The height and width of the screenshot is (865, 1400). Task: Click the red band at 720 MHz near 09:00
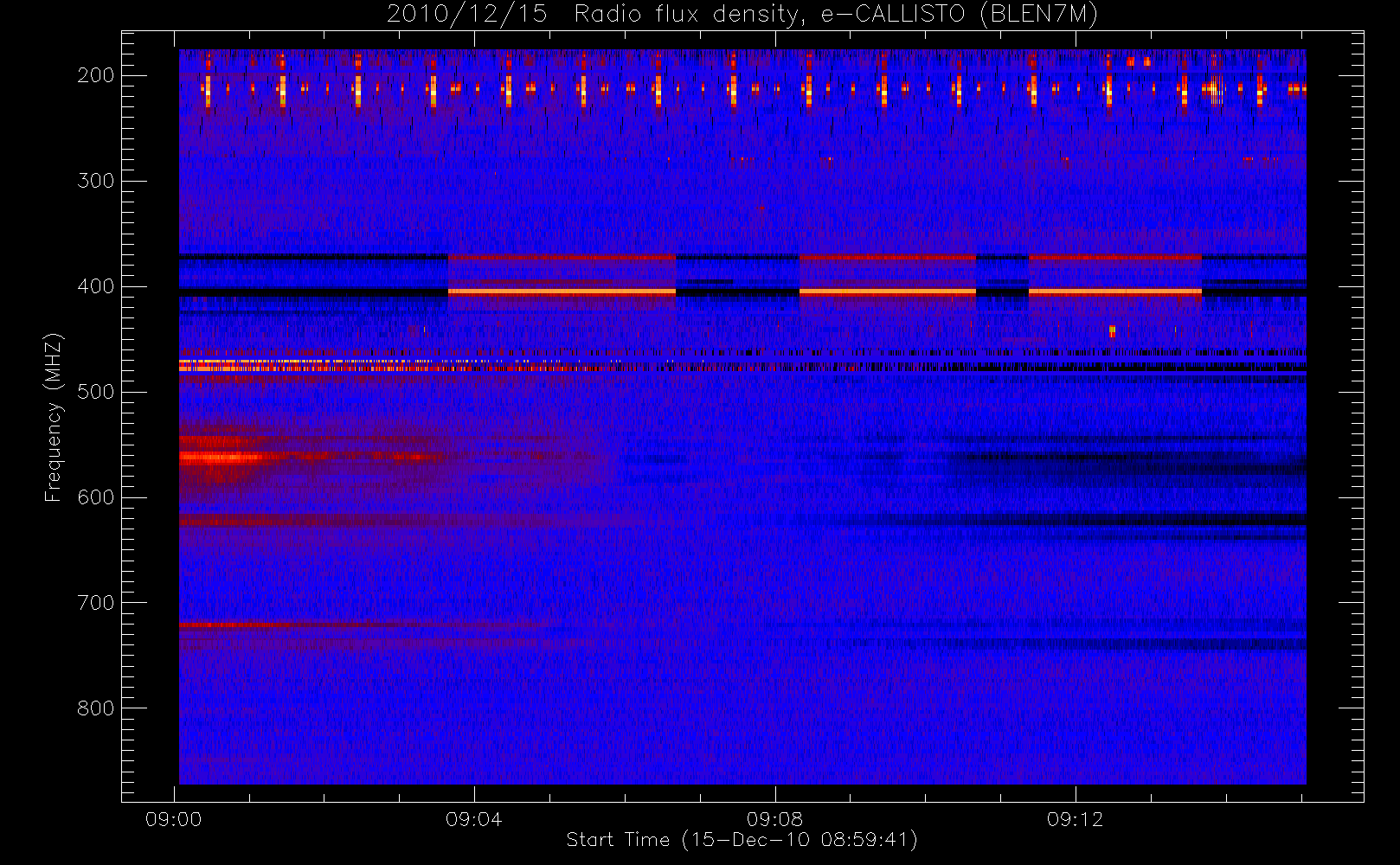234,625
